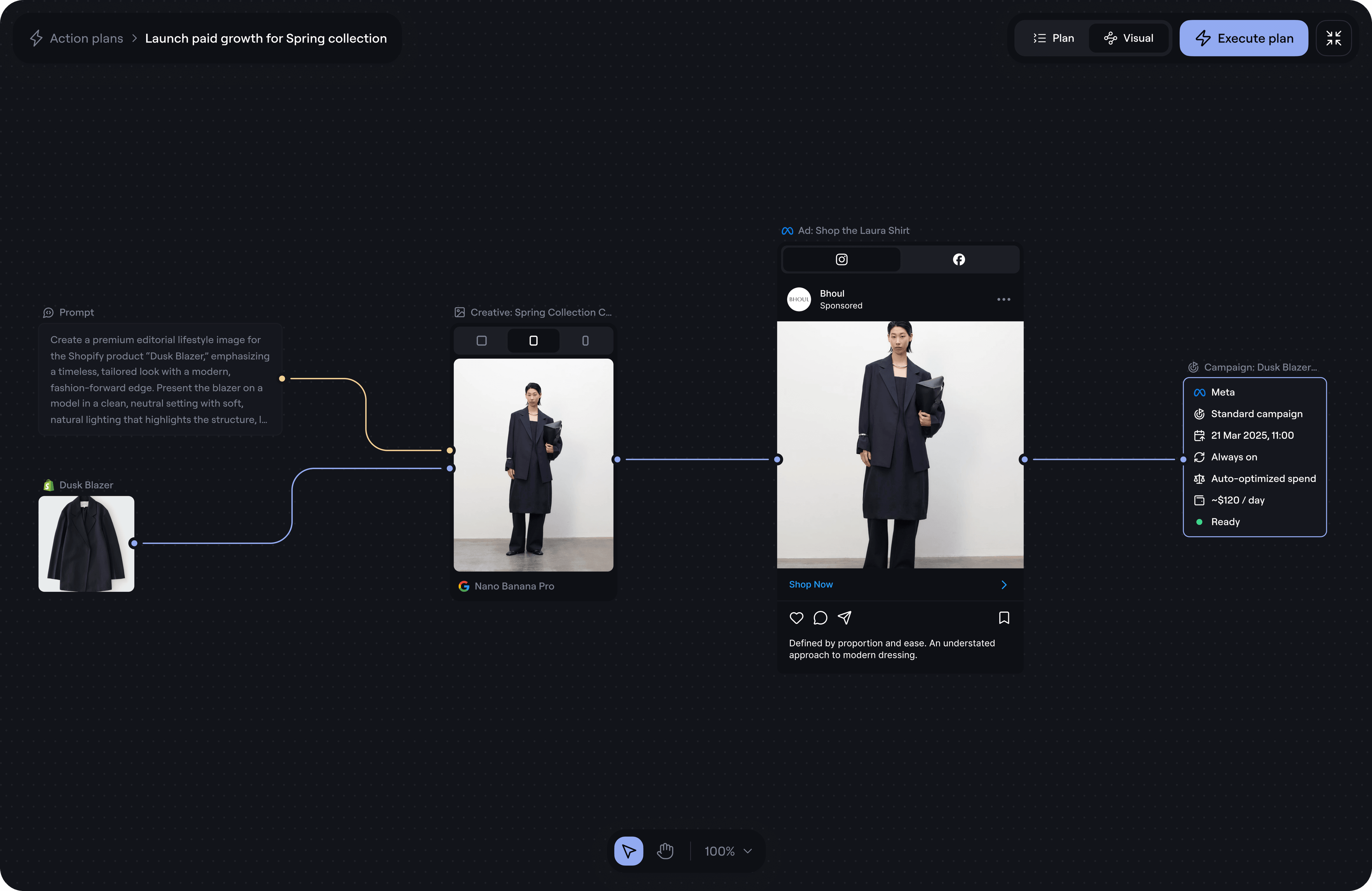Switch creative to tall story aspect ratio
1372x891 pixels.
pyautogui.click(x=585, y=340)
